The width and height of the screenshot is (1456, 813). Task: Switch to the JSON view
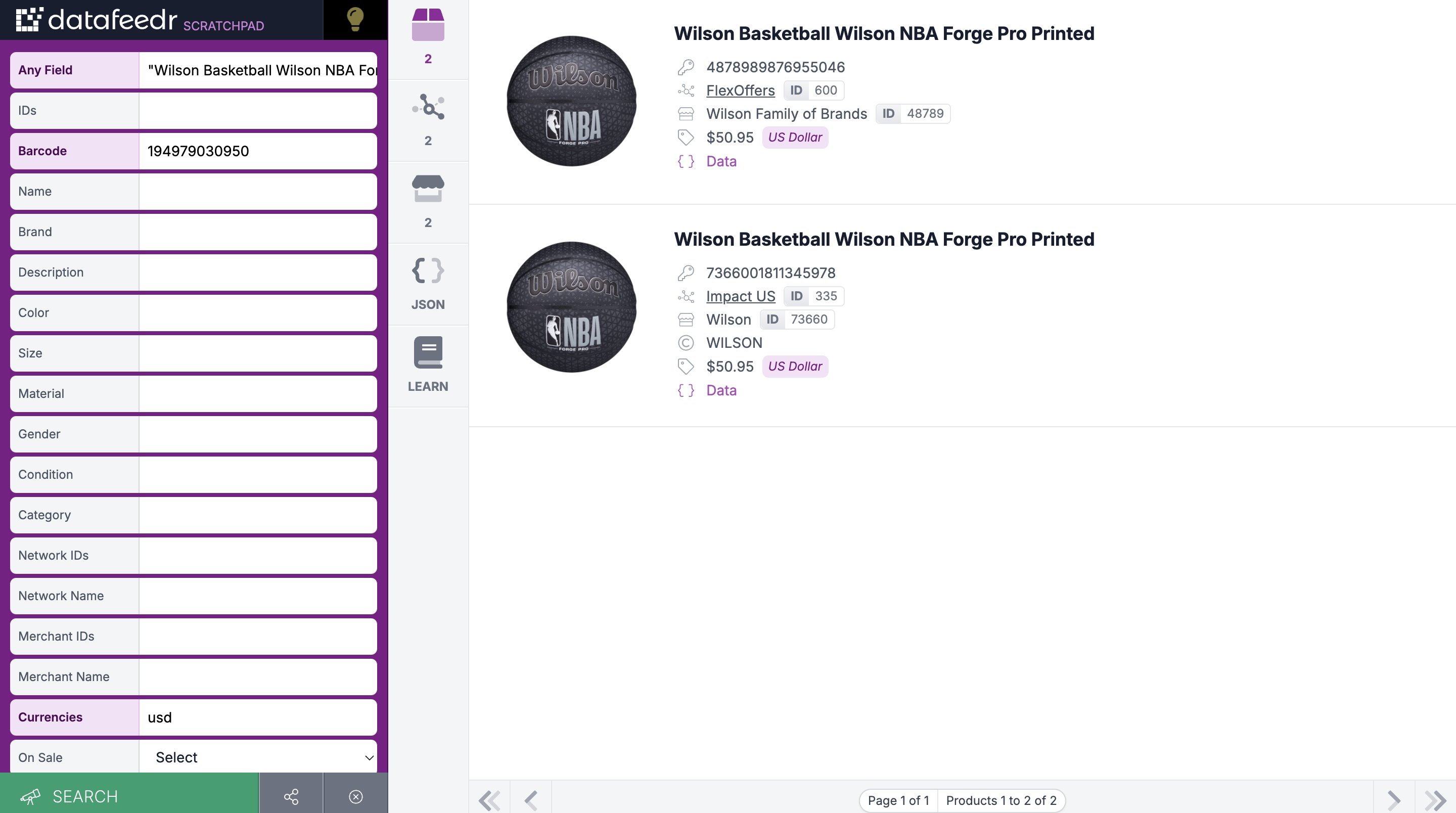point(428,284)
